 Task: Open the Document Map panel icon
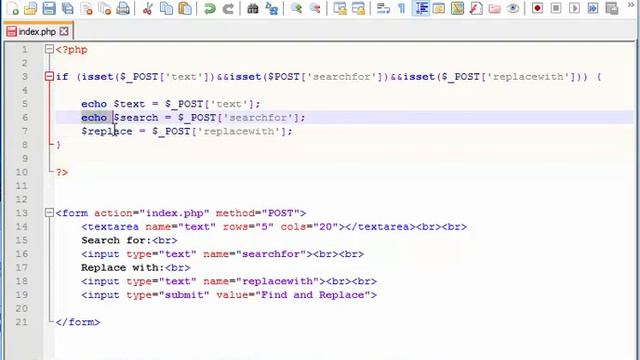pyautogui.click(x=457, y=8)
